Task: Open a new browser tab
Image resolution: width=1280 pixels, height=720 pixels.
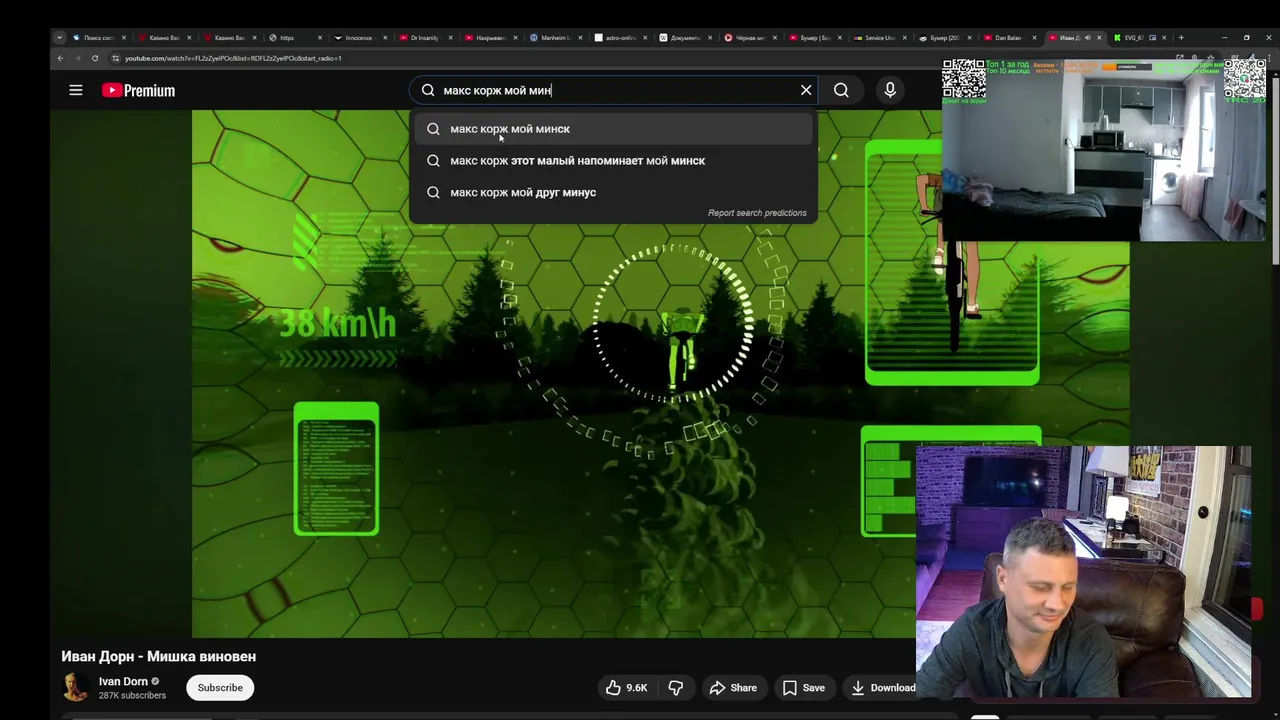Action: 1181,38
